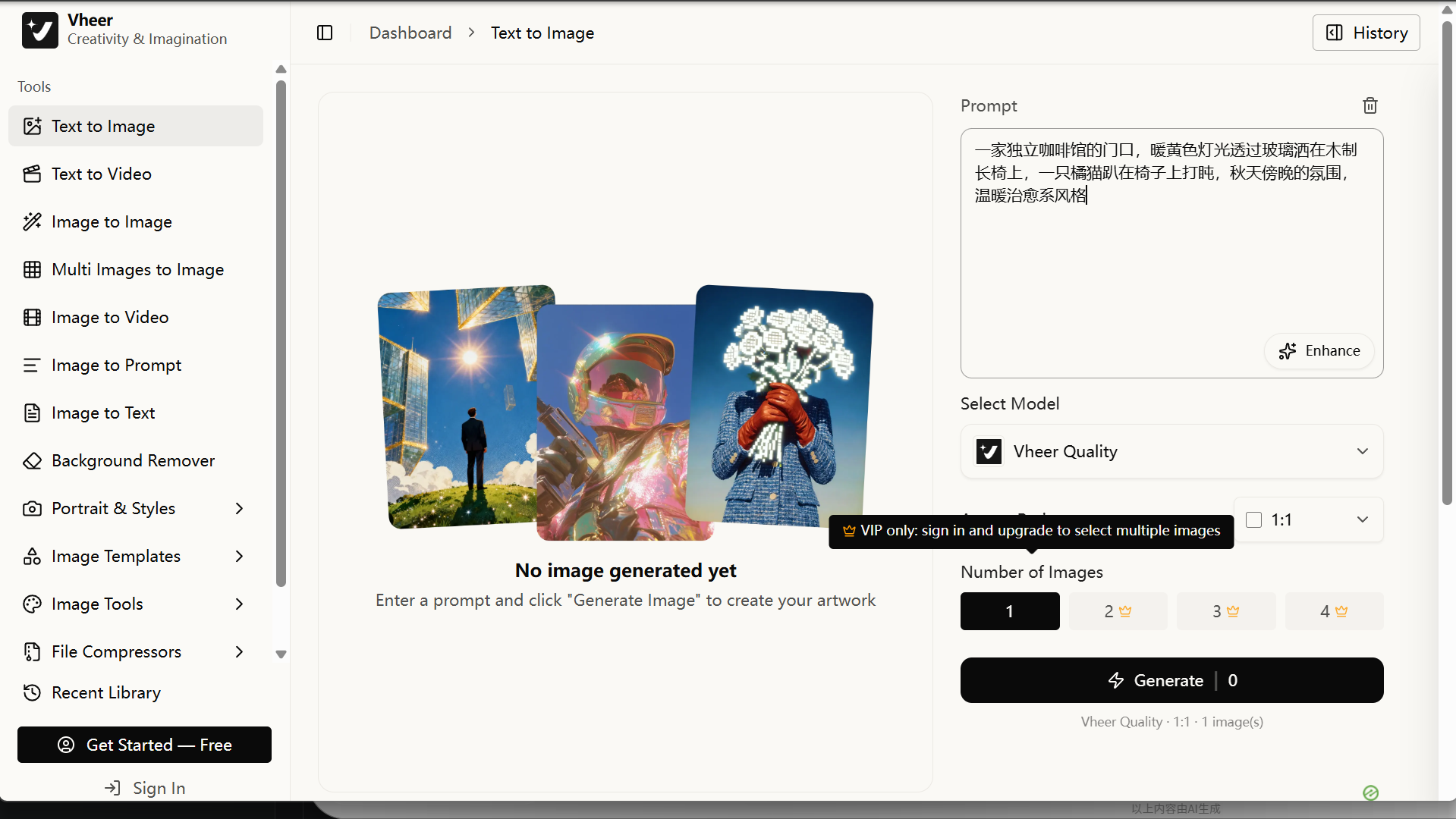The width and height of the screenshot is (1456, 819).
Task: Select 1 image count option
Action: point(1010,611)
